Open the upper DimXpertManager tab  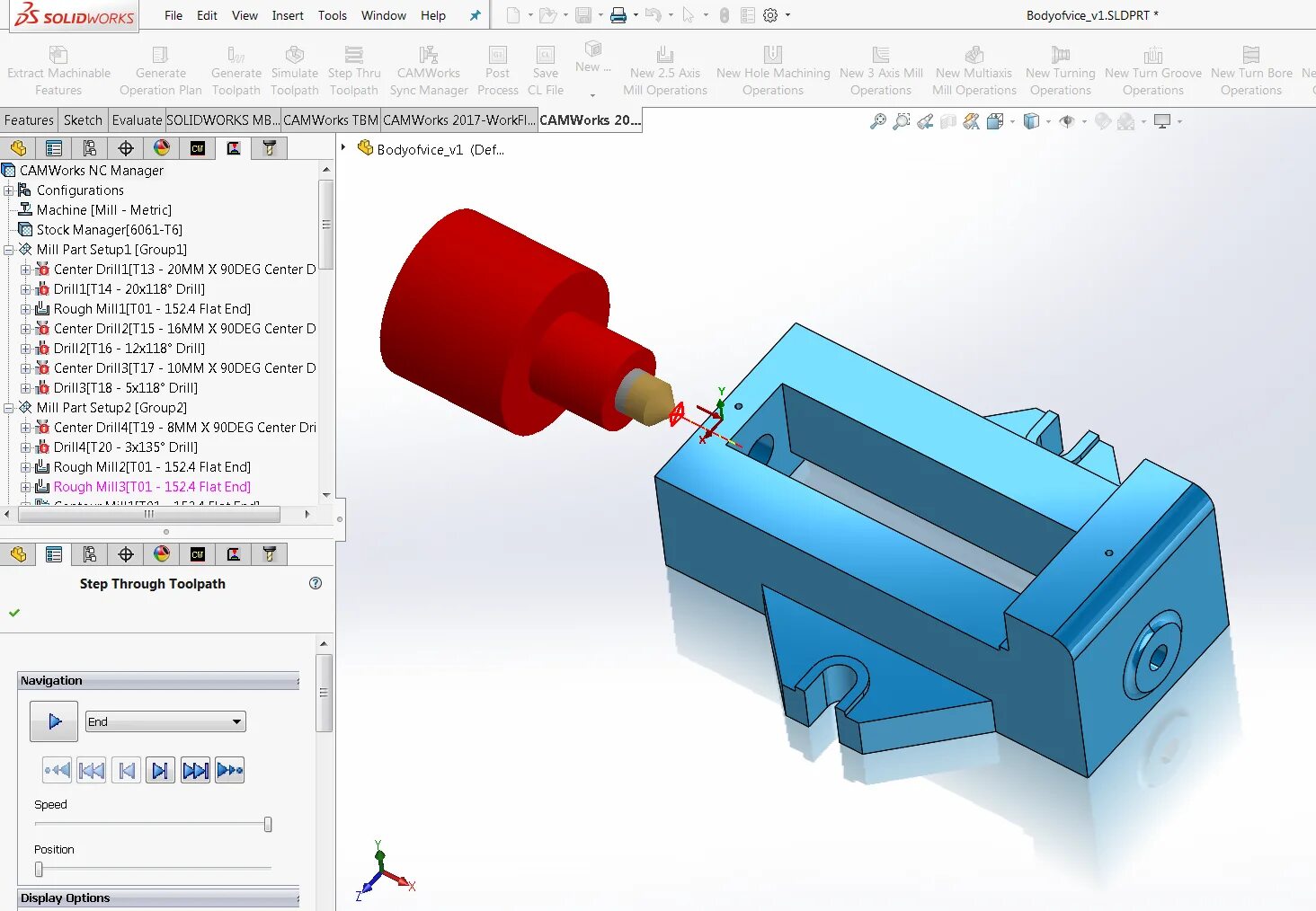tap(126, 148)
